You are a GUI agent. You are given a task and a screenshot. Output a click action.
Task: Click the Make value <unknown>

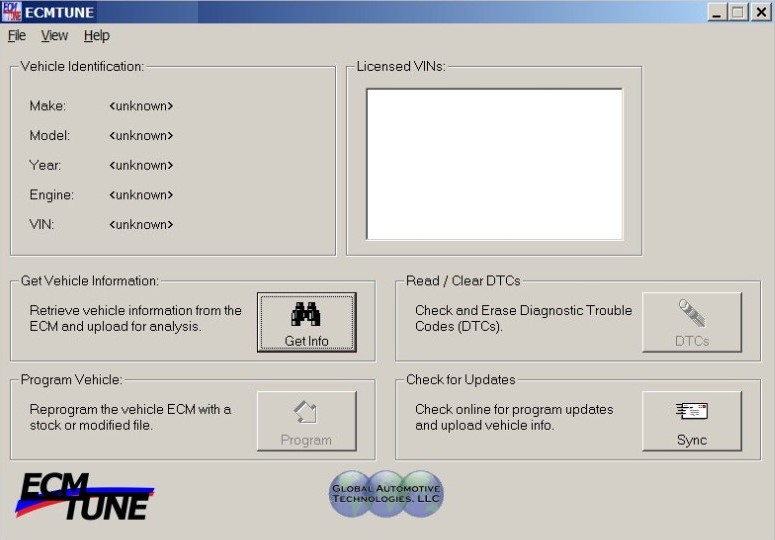[141, 106]
